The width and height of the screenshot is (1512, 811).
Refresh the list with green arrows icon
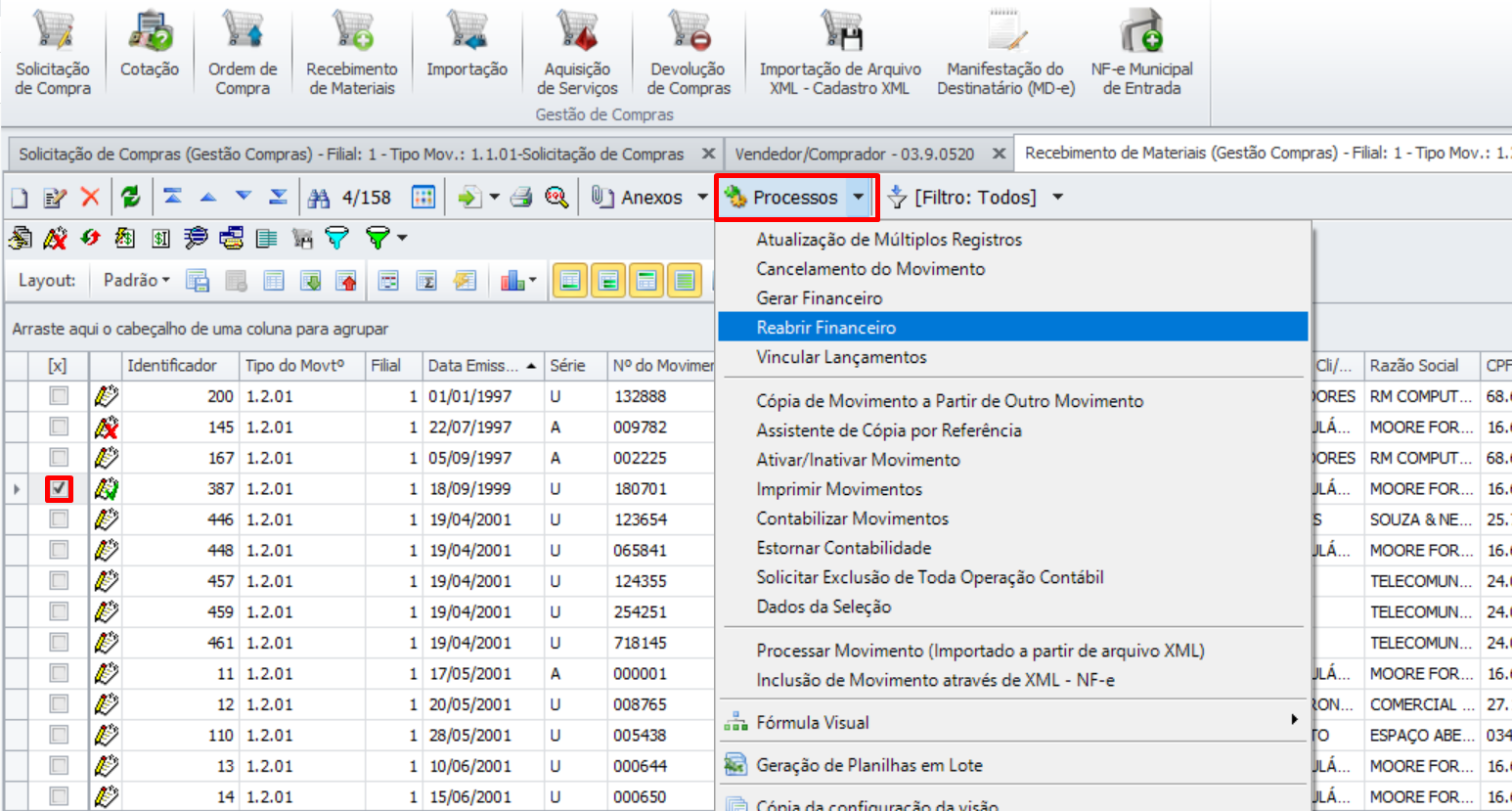[130, 197]
